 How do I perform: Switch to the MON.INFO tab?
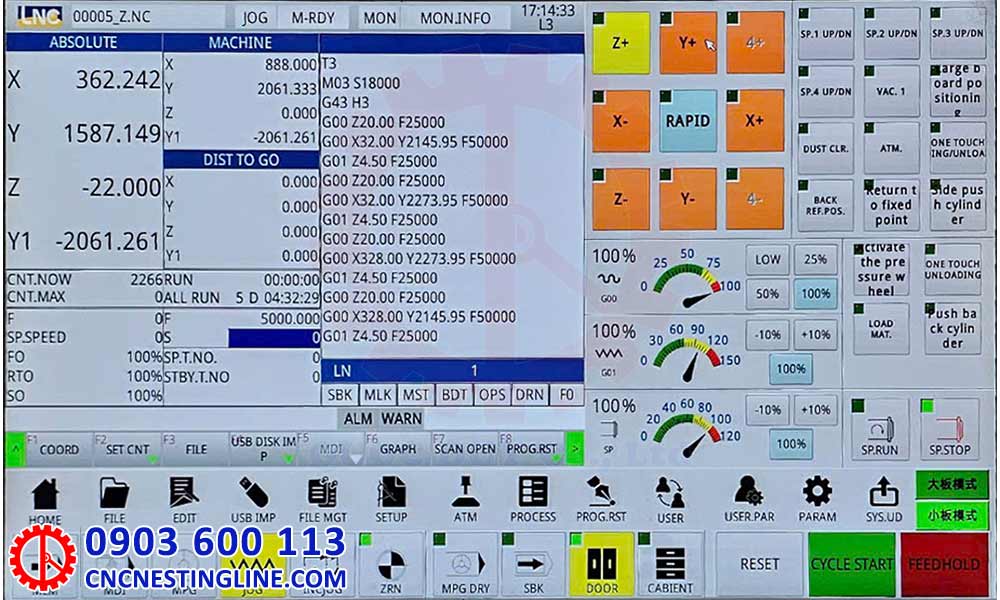coord(454,18)
